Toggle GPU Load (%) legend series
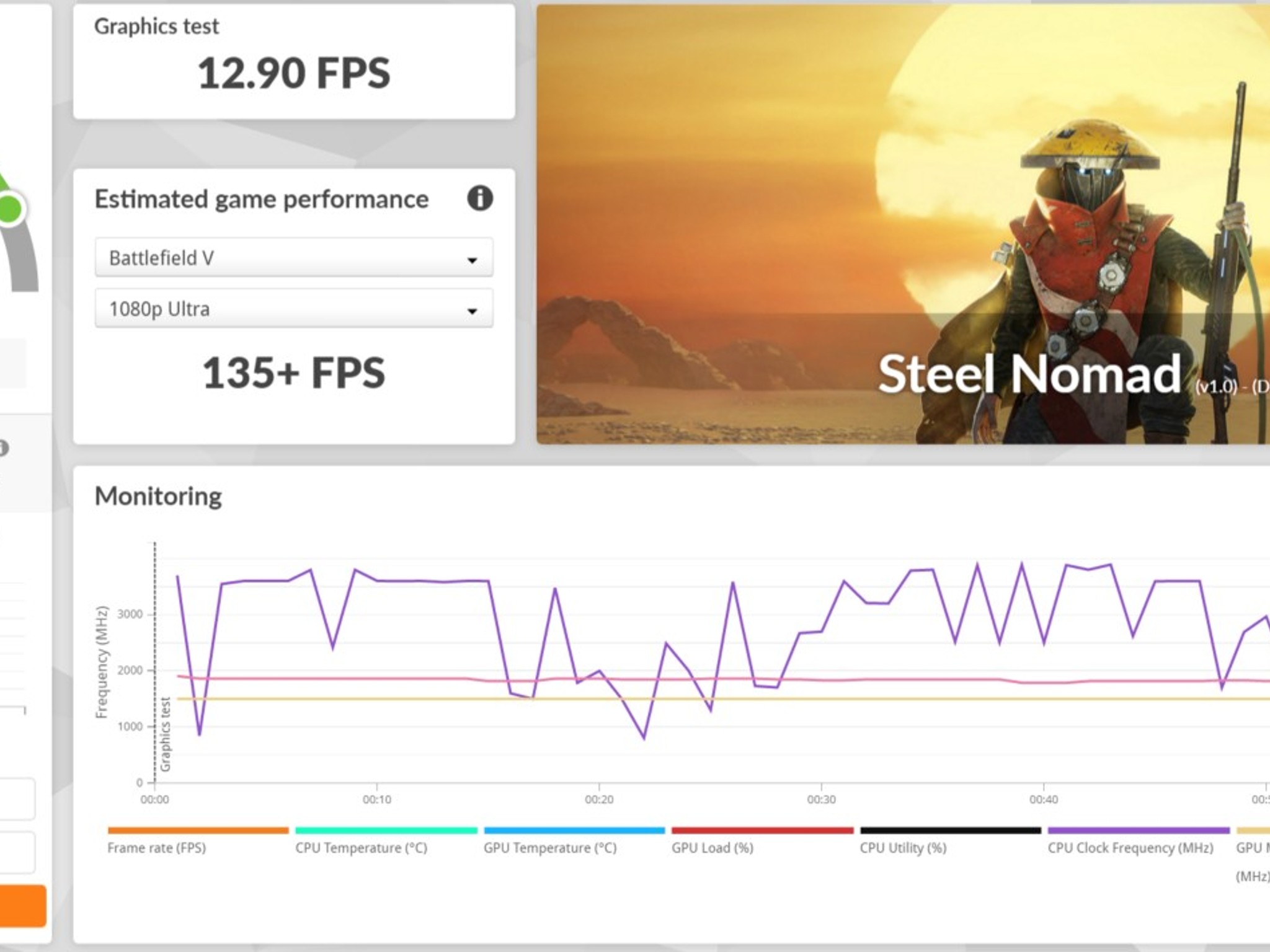 tap(712, 847)
